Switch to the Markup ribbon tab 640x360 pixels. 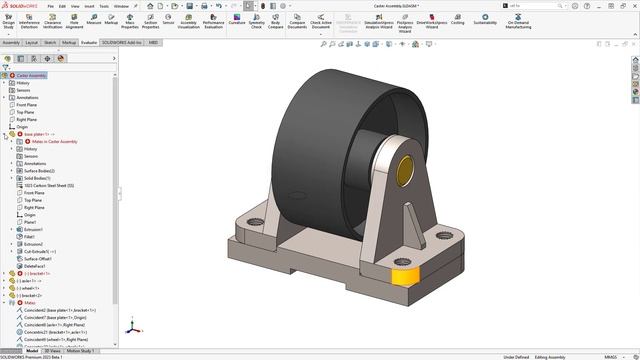[69, 42]
